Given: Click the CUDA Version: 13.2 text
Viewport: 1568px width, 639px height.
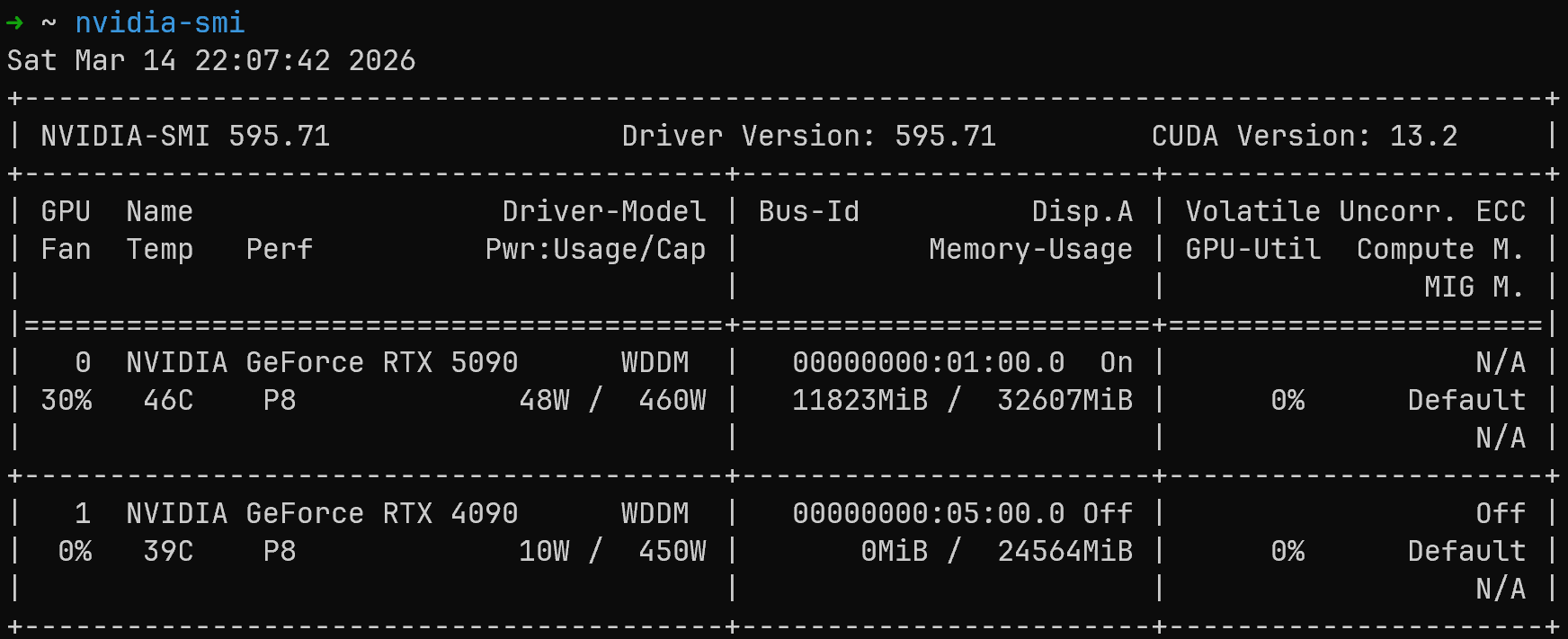Looking at the screenshot, I should [1305, 136].
